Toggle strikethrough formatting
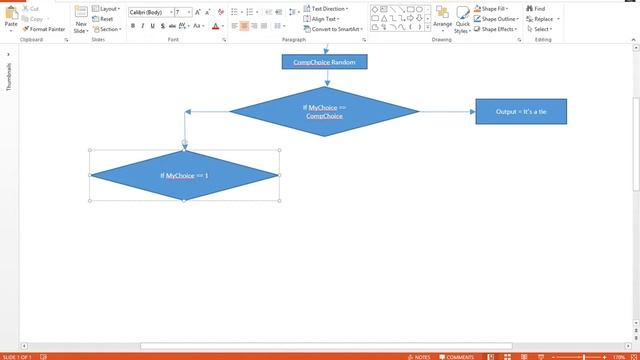The width and height of the screenshot is (640, 360). coord(172,26)
